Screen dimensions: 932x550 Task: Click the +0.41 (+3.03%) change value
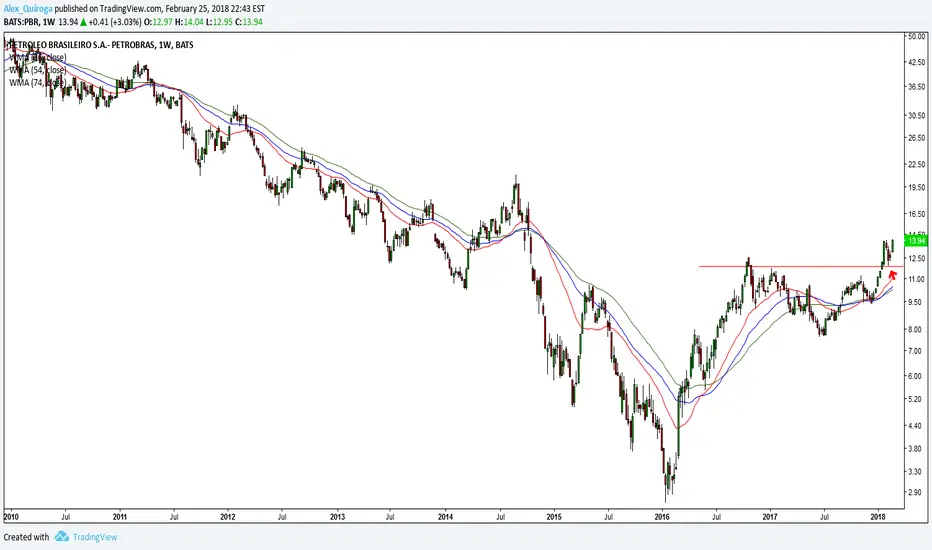click(x=115, y=22)
